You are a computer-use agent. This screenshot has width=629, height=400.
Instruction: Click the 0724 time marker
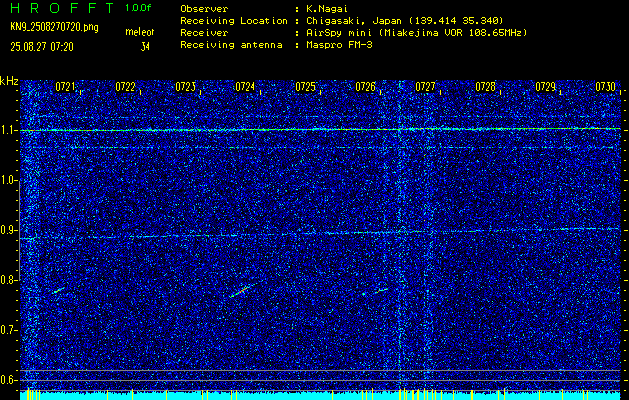[x=245, y=87]
